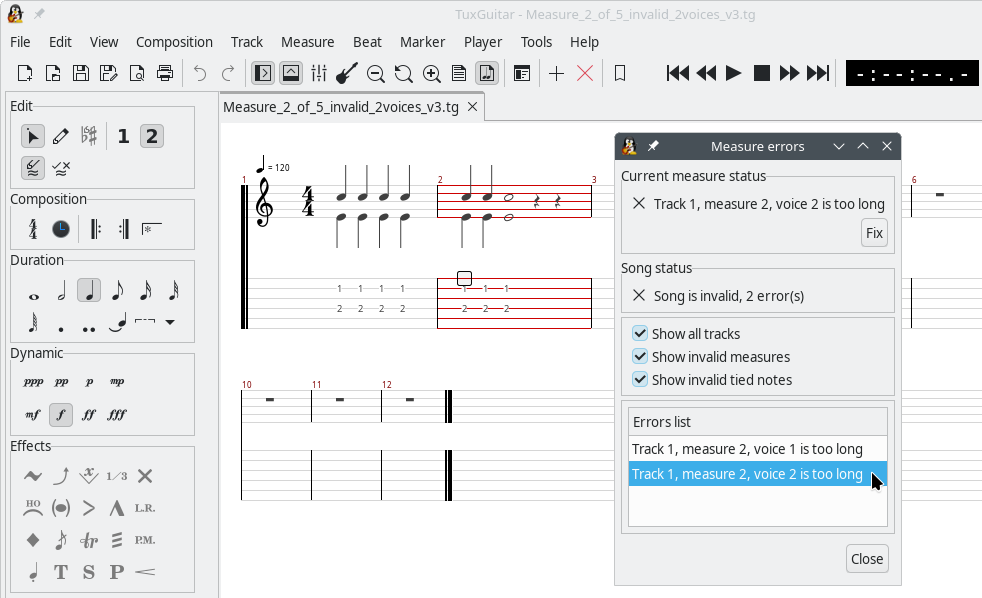Uncheck Show all tracks checkbox

pyautogui.click(x=640, y=333)
